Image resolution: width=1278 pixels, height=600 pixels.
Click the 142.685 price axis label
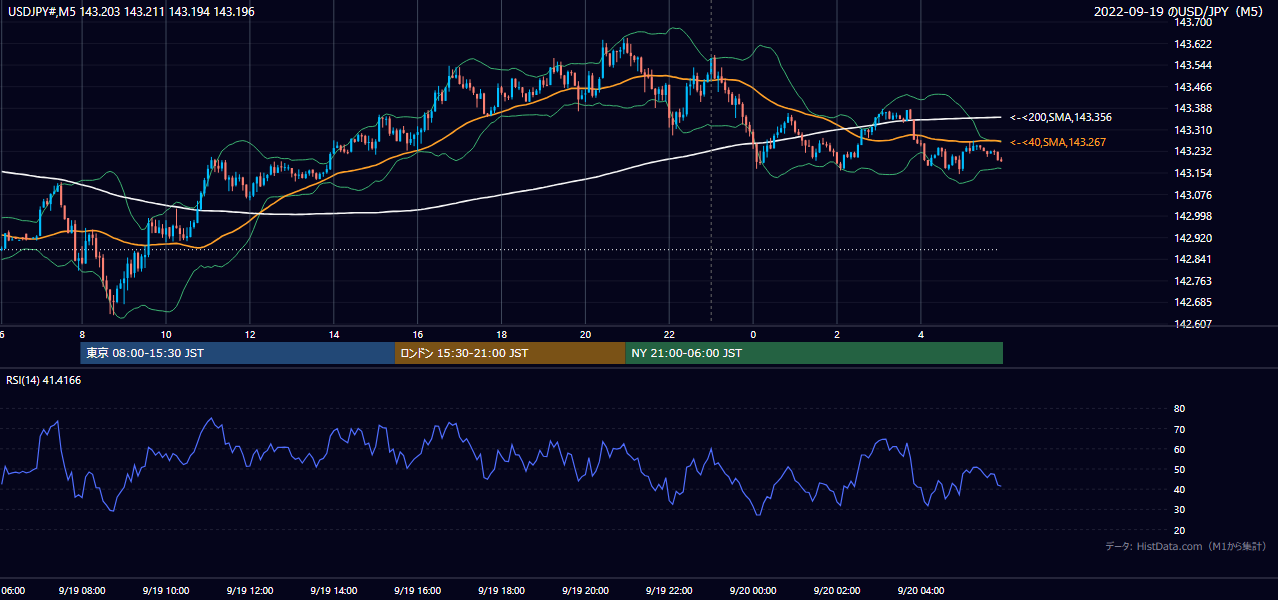[x=1194, y=302]
